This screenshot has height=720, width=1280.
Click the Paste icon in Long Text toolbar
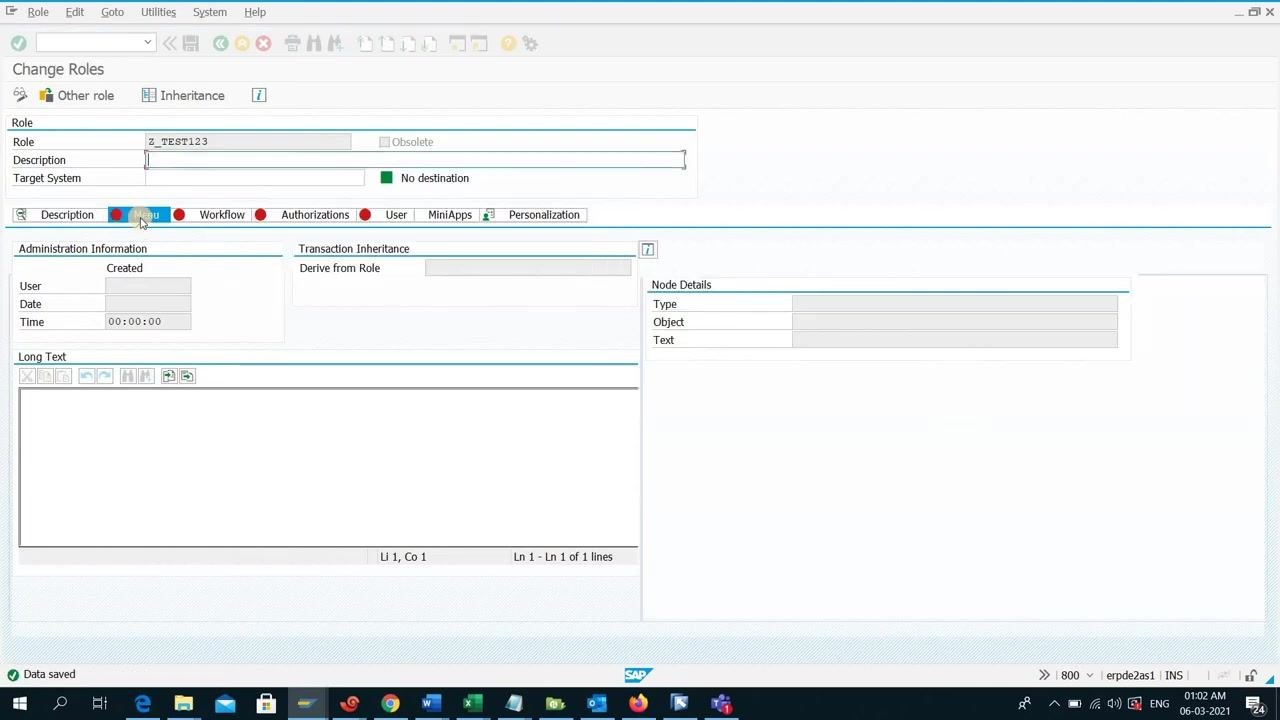63,376
